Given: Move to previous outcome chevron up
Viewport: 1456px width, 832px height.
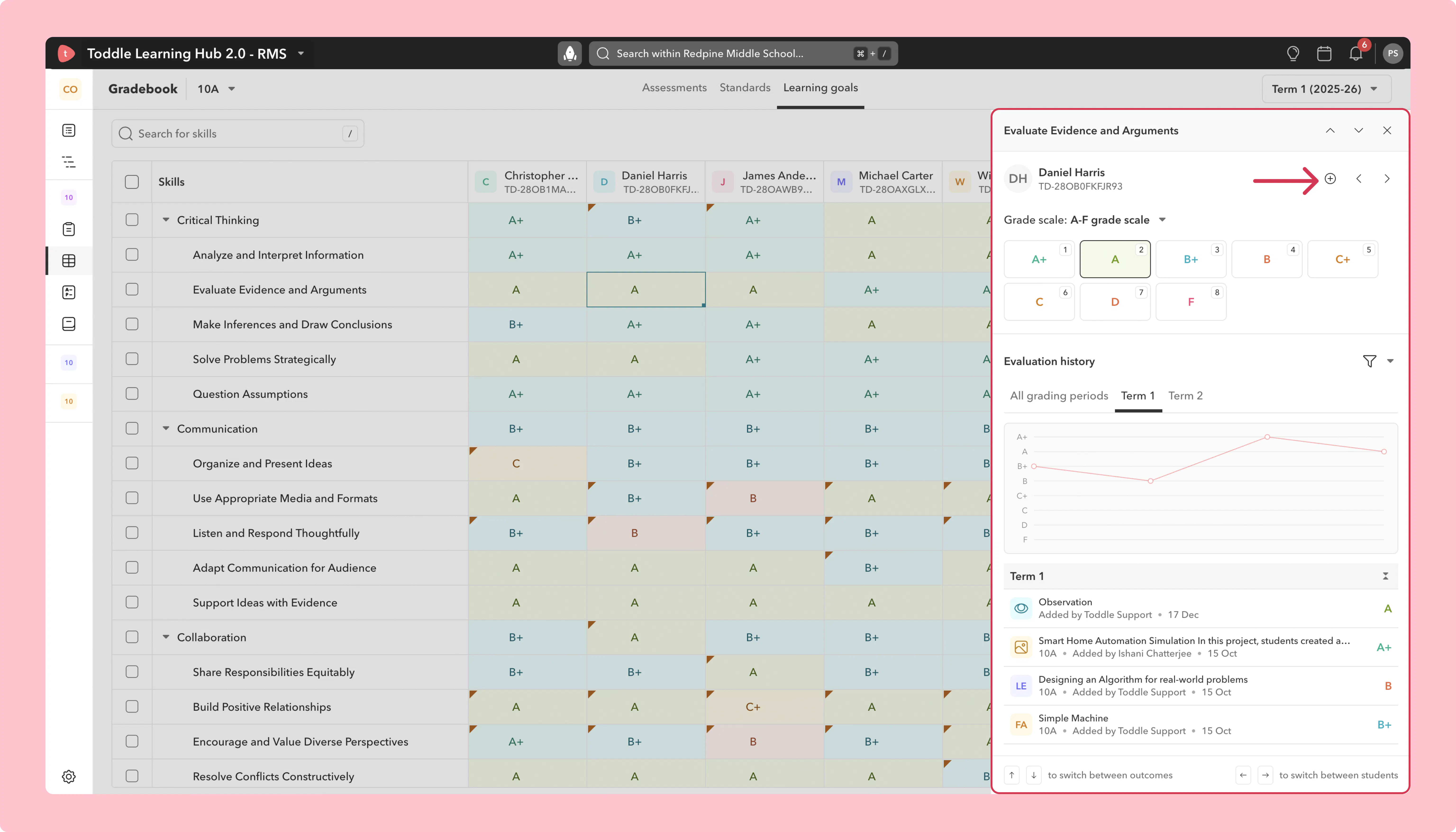Looking at the screenshot, I should (x=1330, y=130).
